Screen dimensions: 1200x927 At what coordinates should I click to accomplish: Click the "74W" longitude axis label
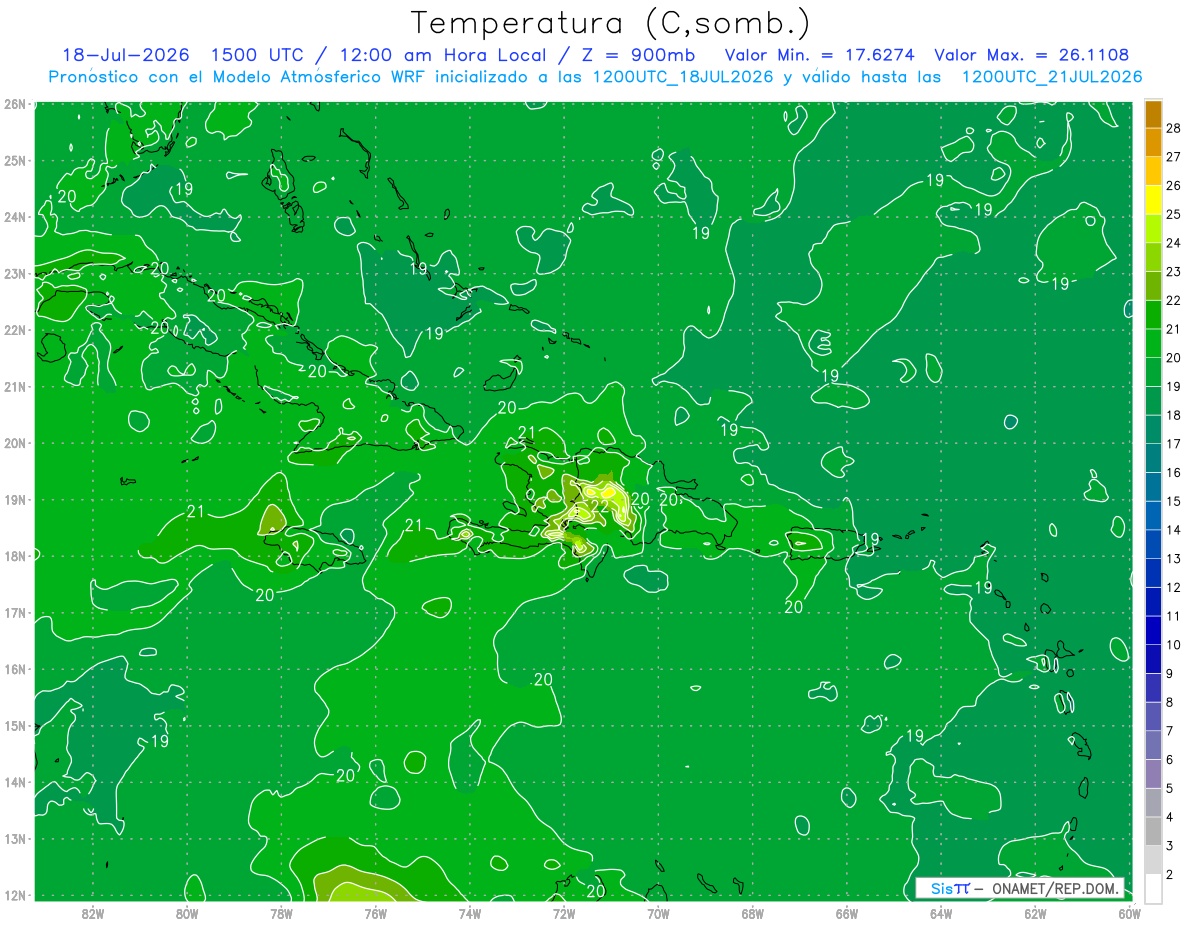470,913
